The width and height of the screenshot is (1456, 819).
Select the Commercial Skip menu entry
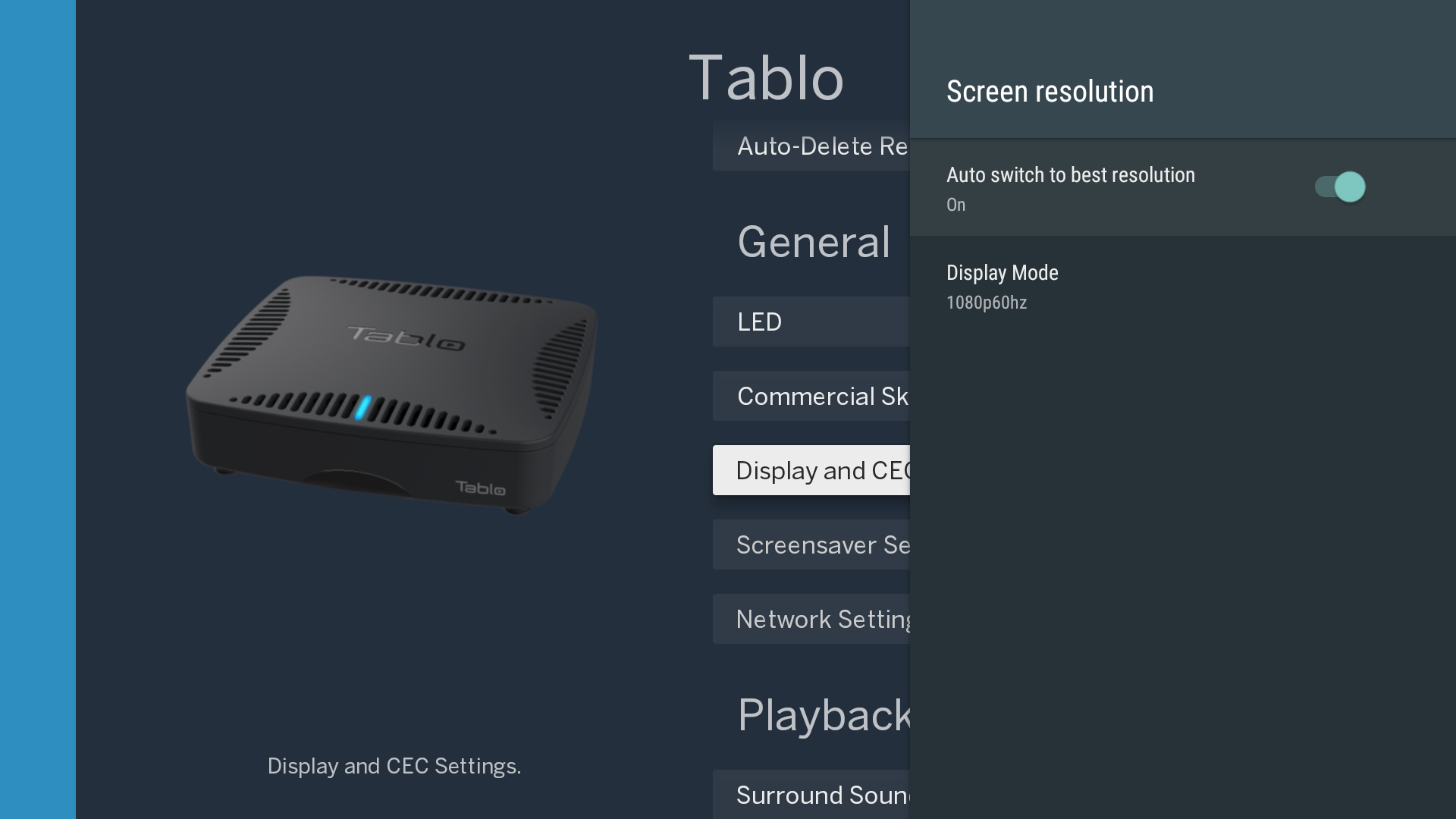[x=811, y=396]
